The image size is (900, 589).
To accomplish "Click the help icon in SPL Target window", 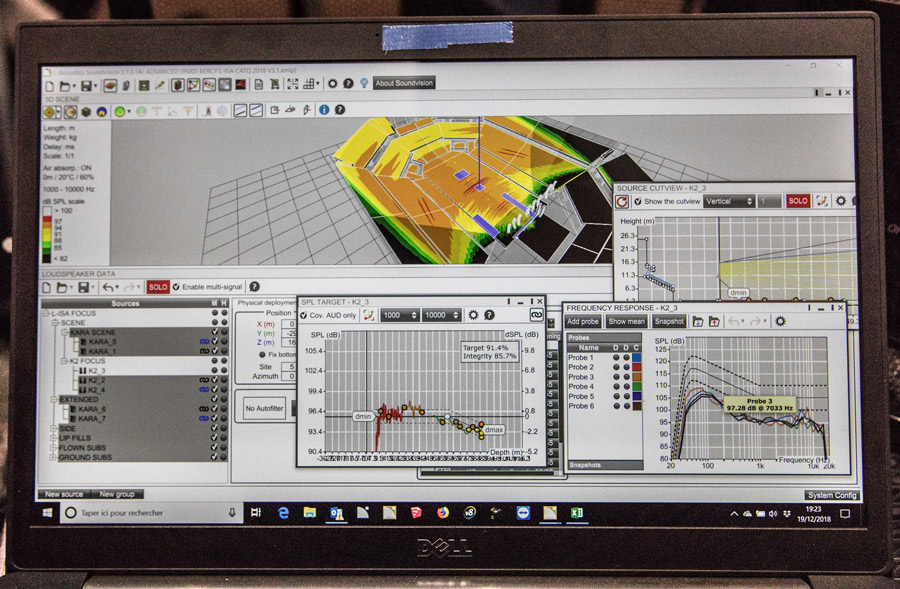I will (x=489, y=315).
